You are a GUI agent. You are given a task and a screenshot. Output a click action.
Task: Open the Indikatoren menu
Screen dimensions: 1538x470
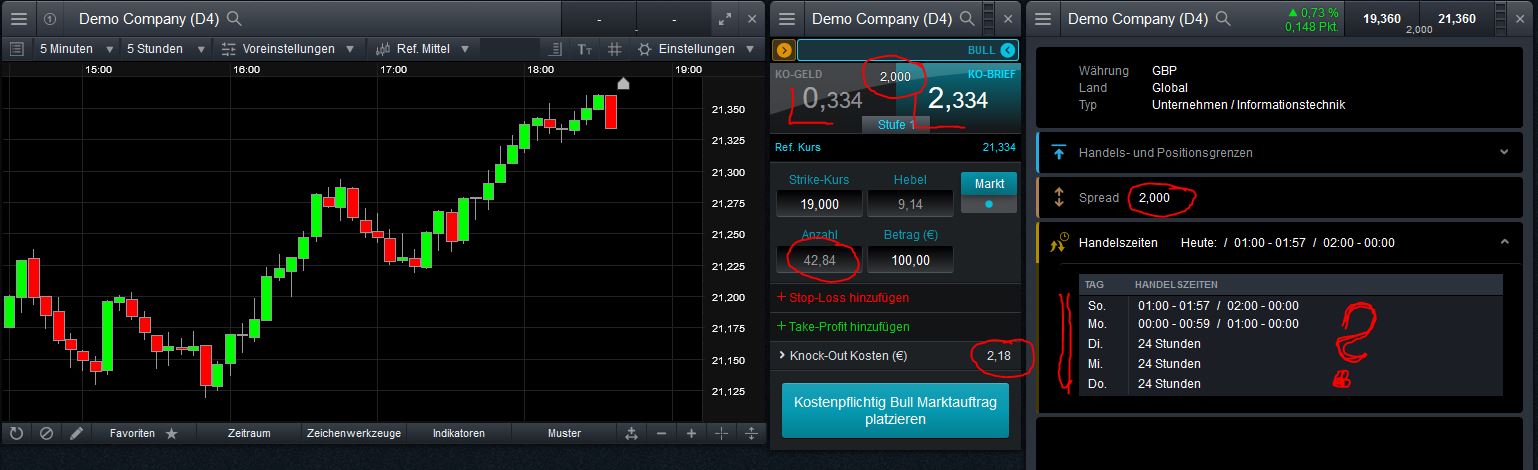(x=459, y=433)
